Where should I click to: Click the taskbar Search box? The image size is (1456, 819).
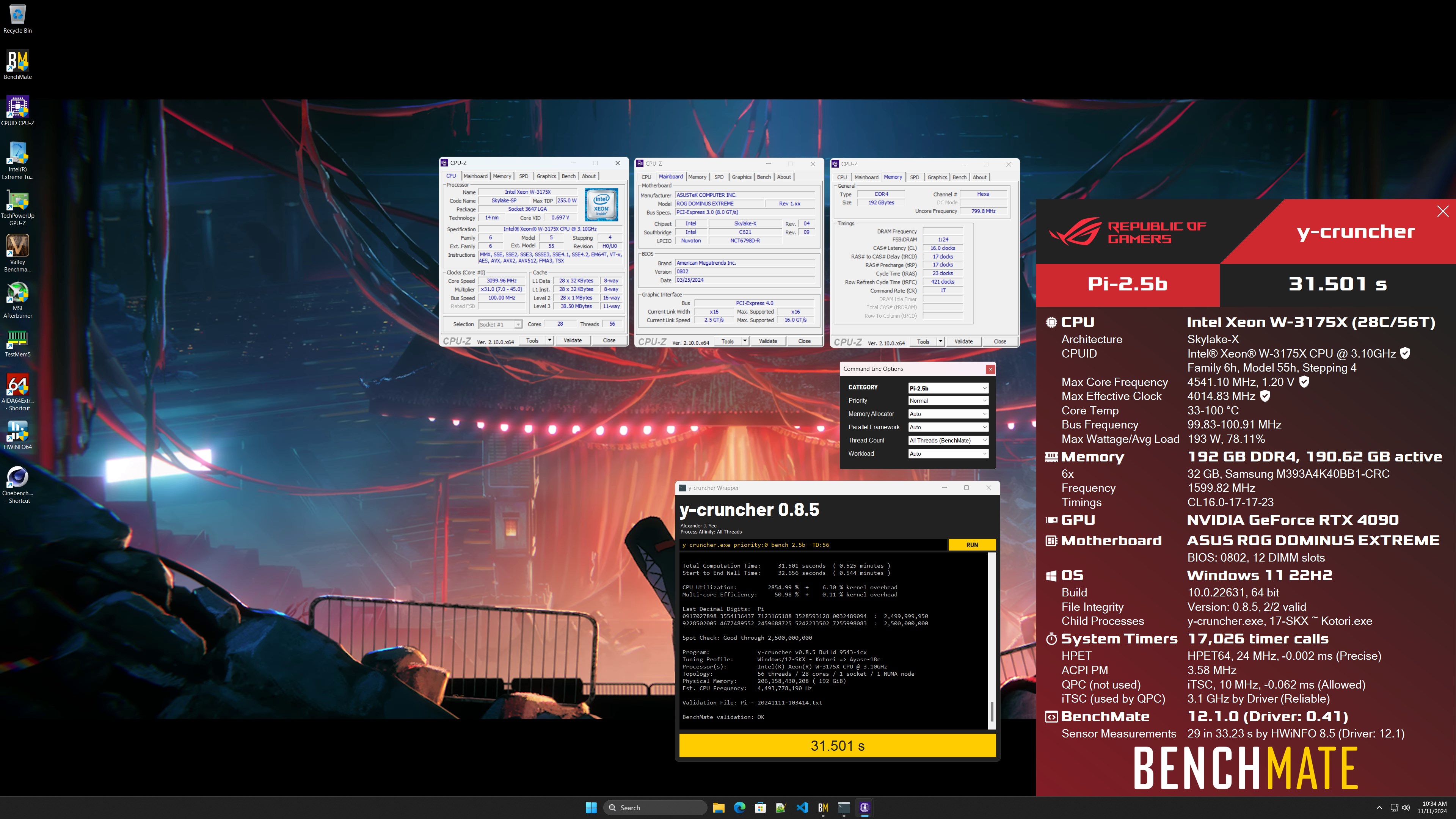pyautogui.click(x=656, y=808)
